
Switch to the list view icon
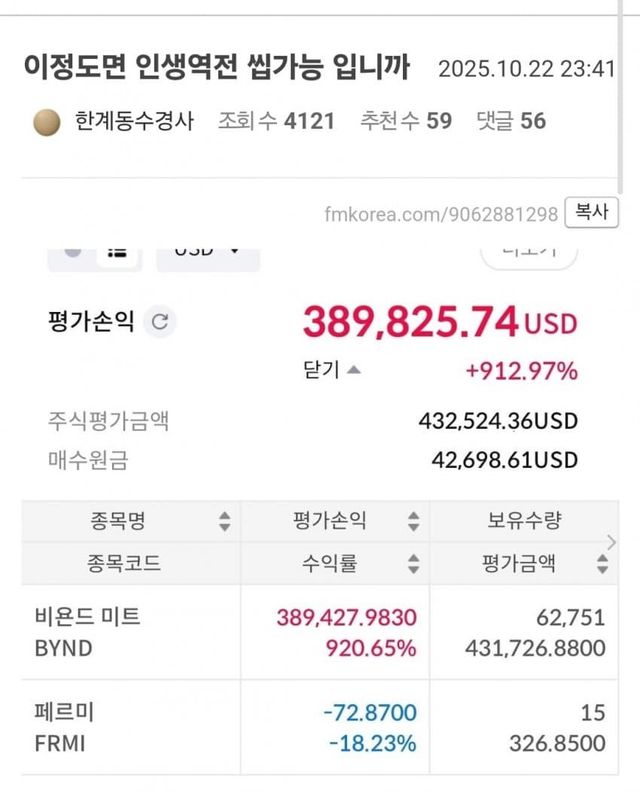pos(119,251)
